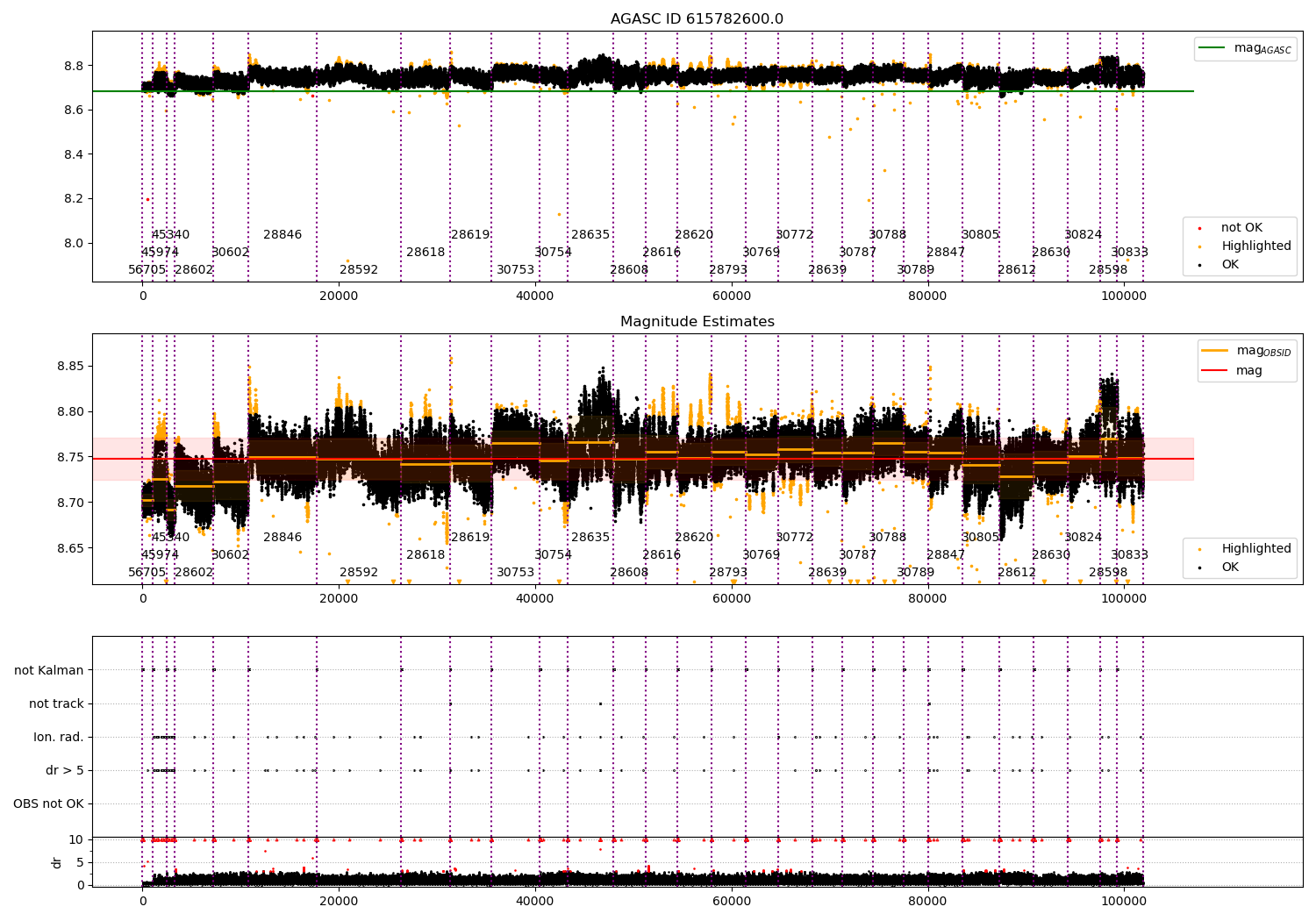Click the 'not Kalman' axis label

[x=49, y=671]
